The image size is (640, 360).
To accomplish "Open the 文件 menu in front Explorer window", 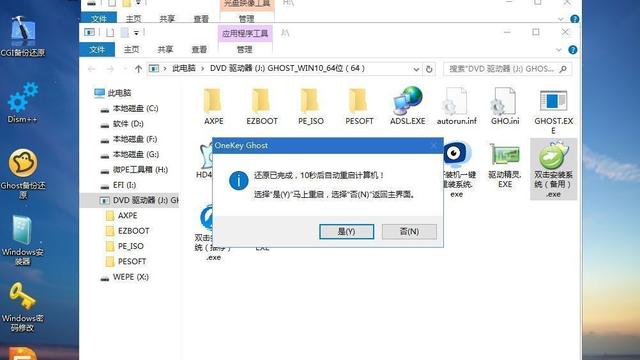I will (x=97, y=49).
